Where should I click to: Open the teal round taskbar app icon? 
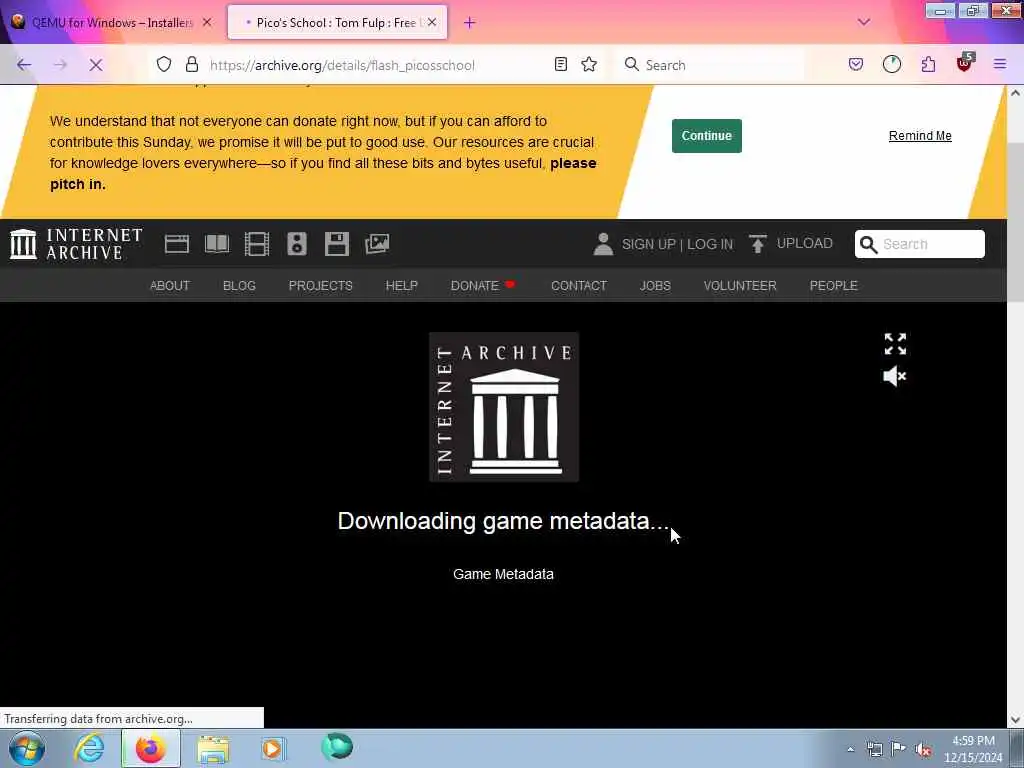(337, 746)
